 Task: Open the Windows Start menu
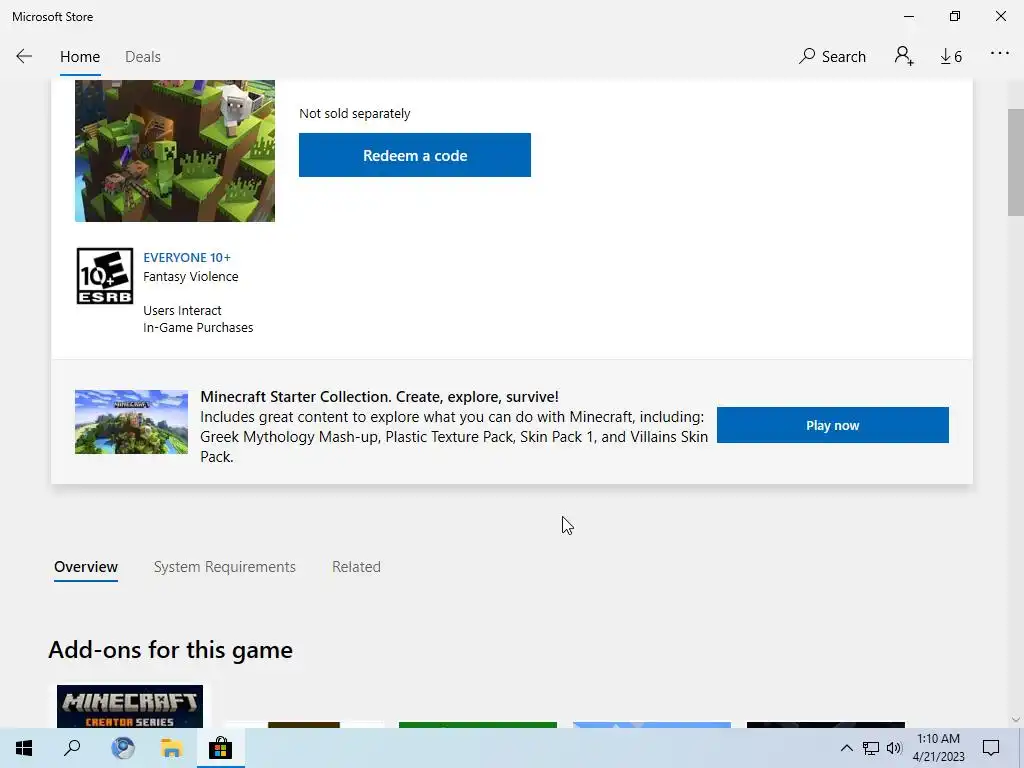pos(24,748)
